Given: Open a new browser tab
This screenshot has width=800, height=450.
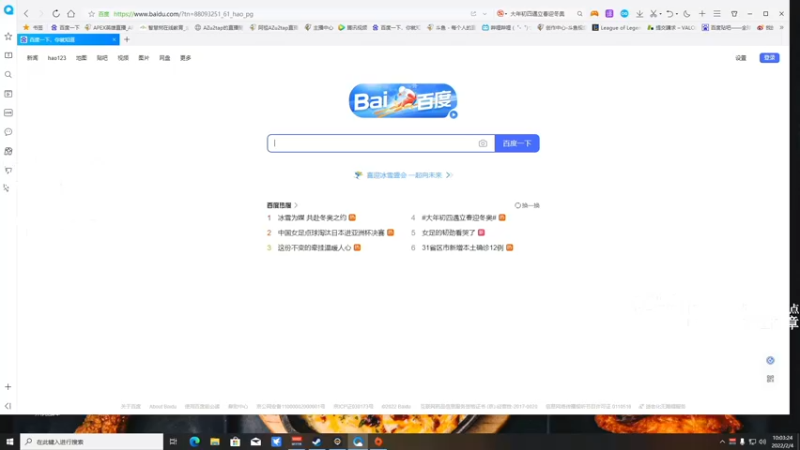Looking at the screenshot, I should [127, 39].
